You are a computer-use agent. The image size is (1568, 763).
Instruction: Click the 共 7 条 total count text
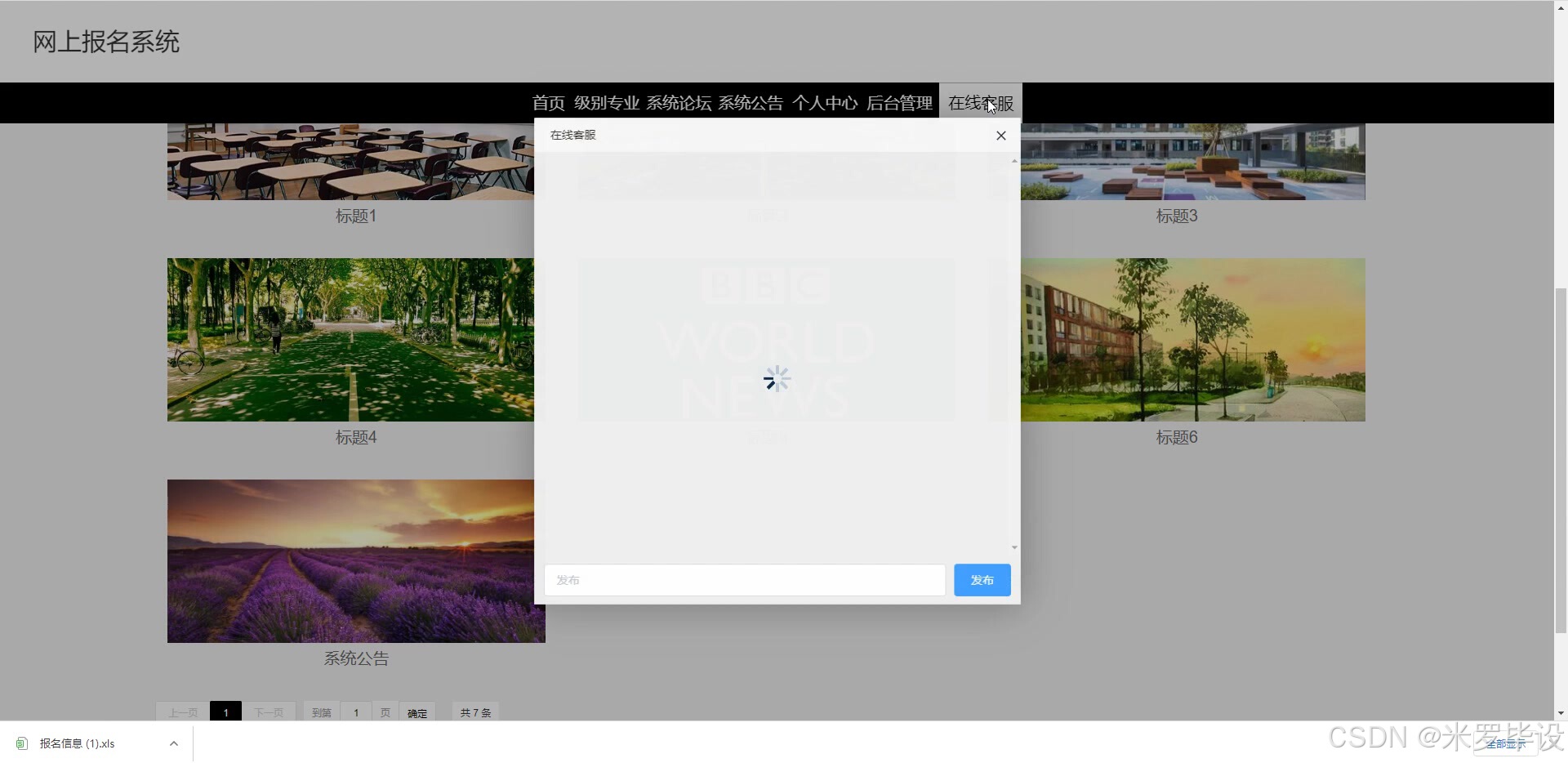[475, 712]
